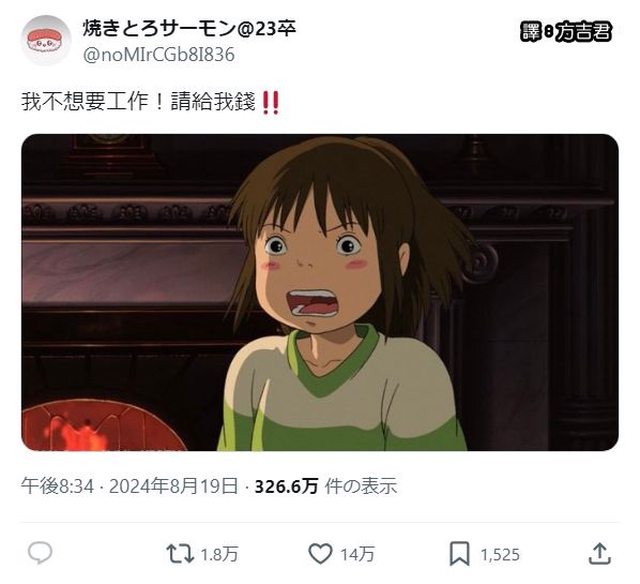Click the 1.8万 retweet count
Screen dimensions: 640x584
[x=219, y=554]
